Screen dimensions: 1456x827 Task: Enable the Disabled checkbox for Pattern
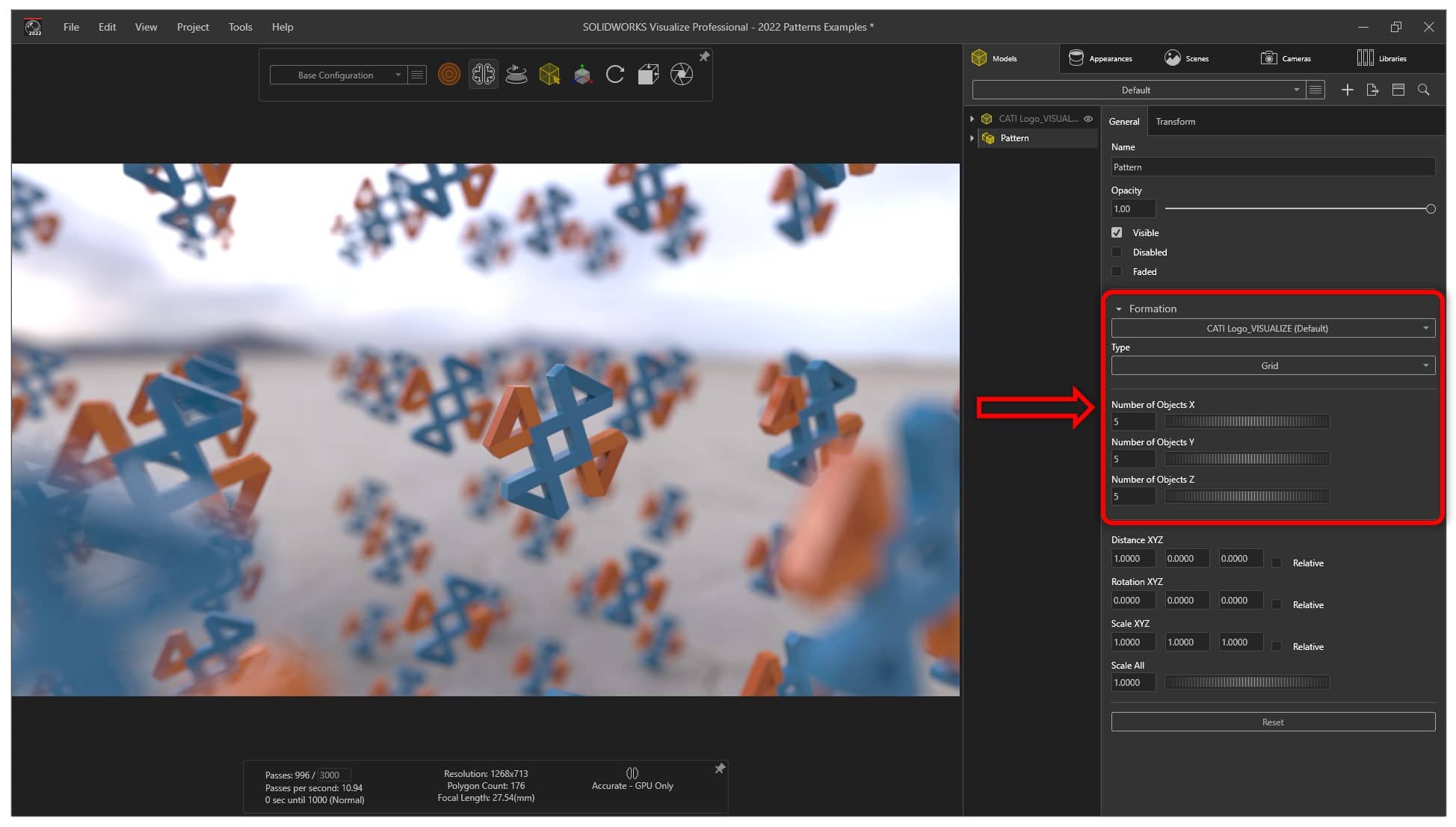(1117, 252)
